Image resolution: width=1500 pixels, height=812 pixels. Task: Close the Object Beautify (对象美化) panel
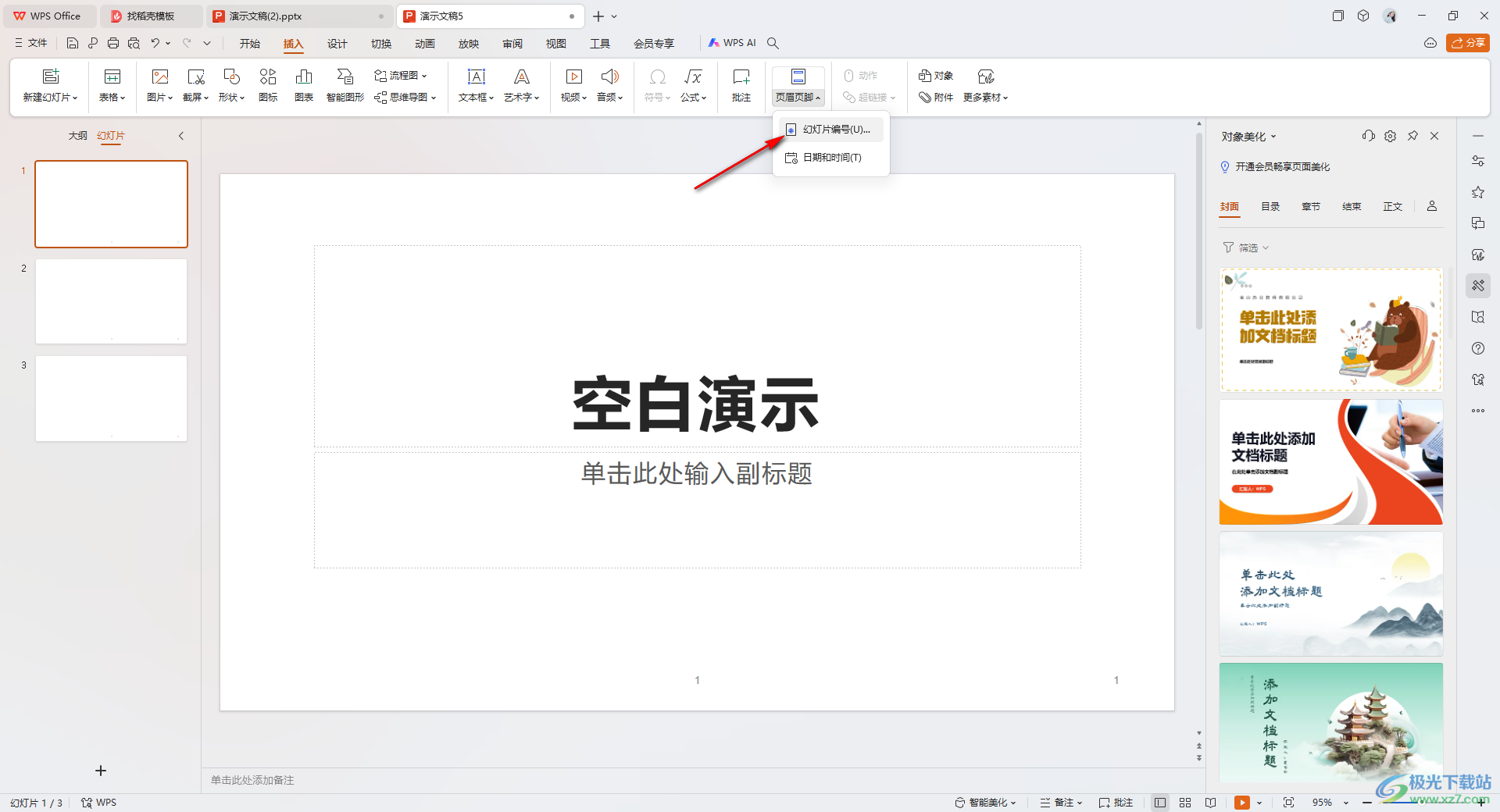coord(1434,136)
